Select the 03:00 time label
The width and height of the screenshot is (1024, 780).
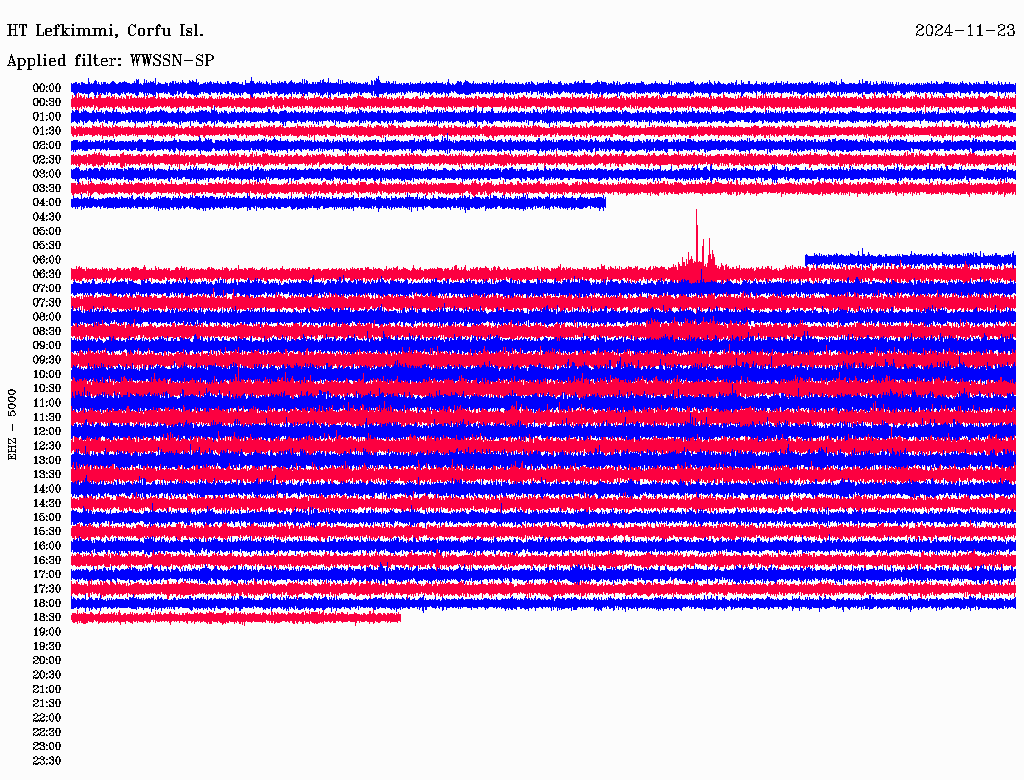(x=47, y=174)
